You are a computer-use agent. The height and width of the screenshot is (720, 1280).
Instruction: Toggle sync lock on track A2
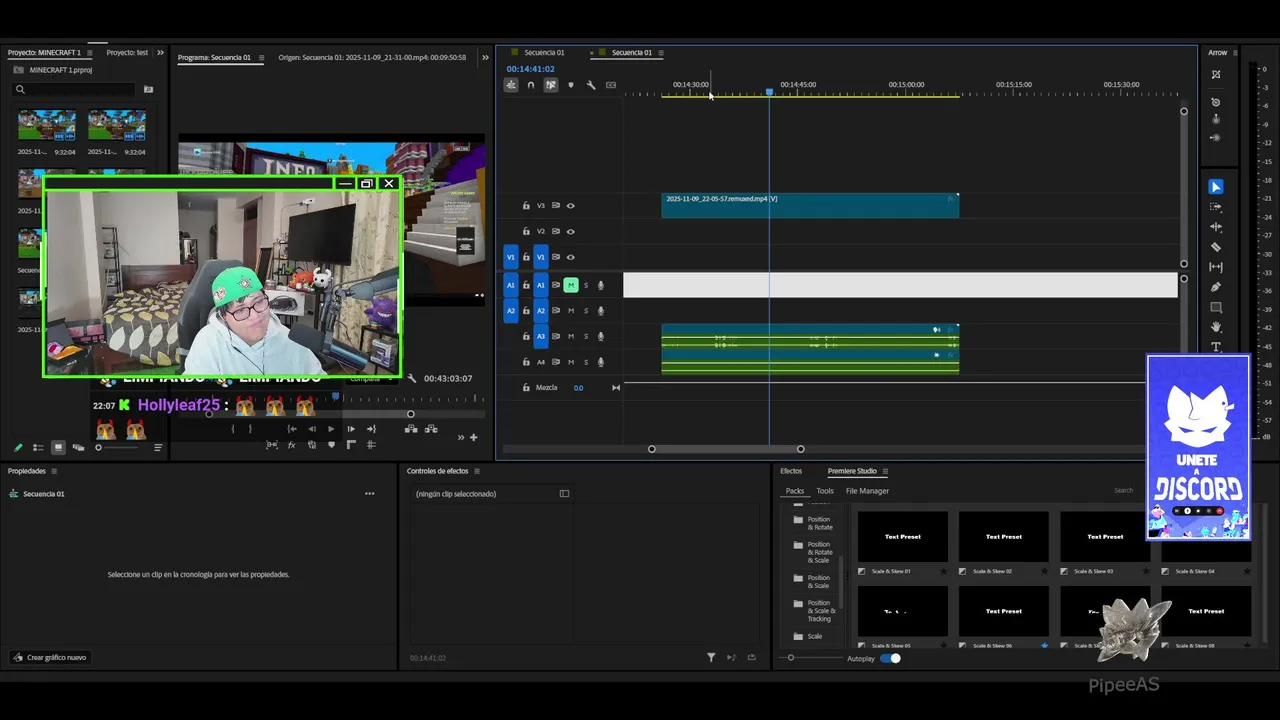tap(556, 311)
